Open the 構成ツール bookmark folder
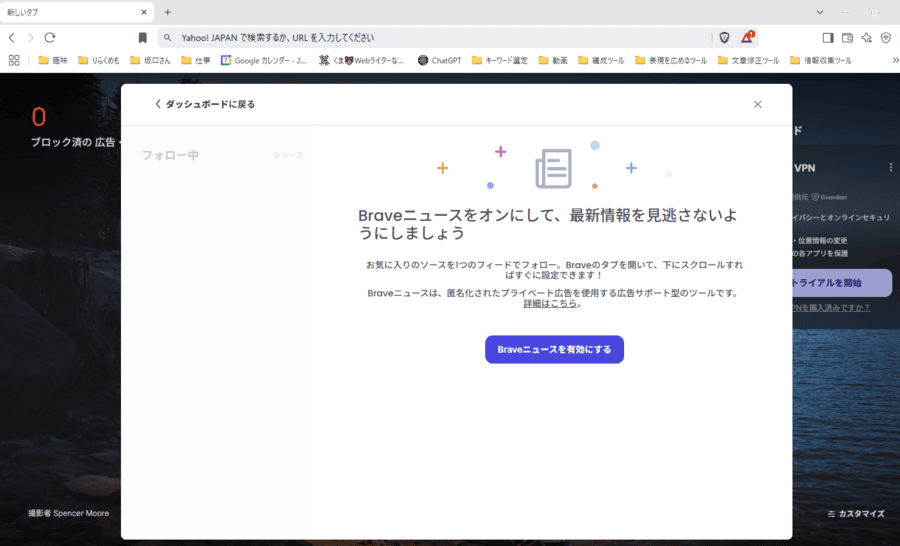This screenshot has width=900, height=546. tap(601, 60)
